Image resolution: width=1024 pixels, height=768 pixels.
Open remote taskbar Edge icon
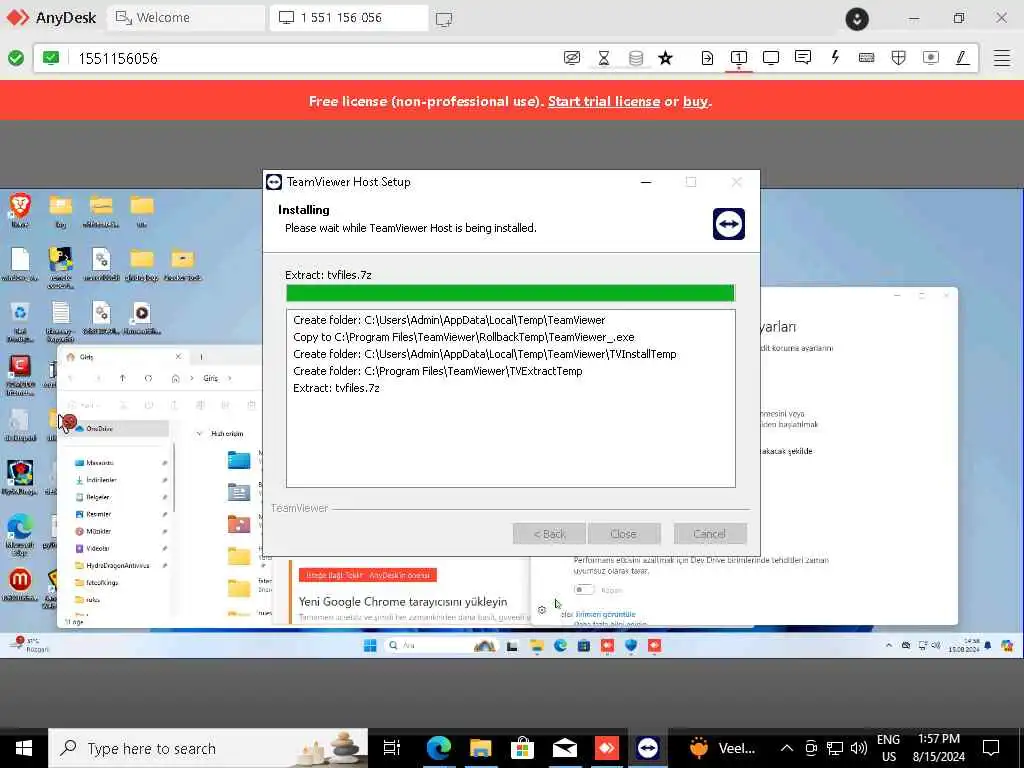pyautogui.click(x=560, y=646)
